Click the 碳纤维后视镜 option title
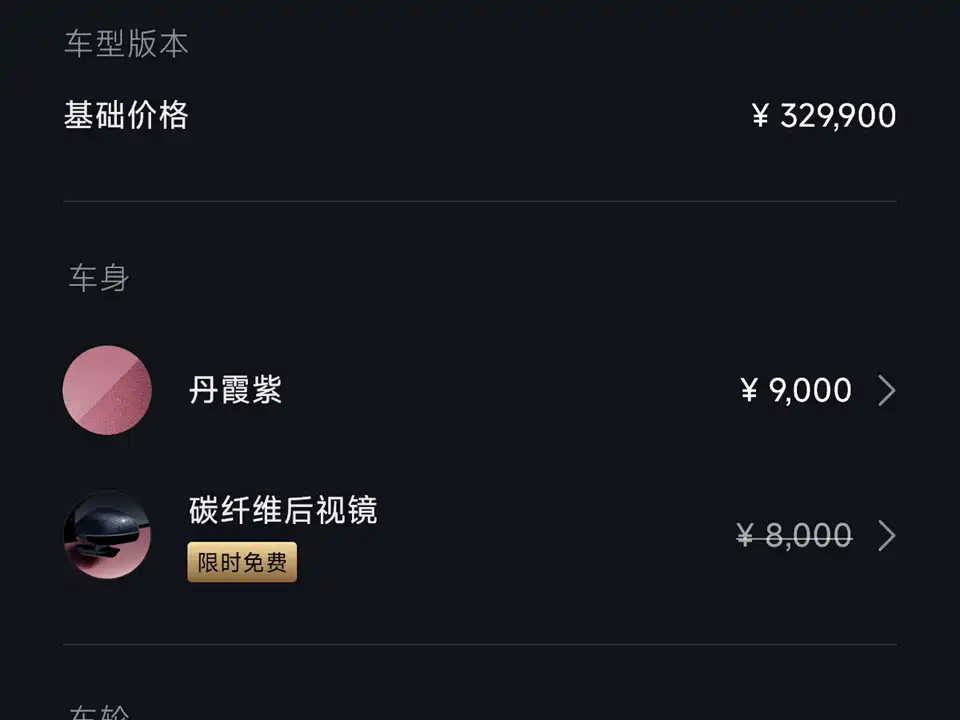960x720 pixels. point(283,511)
